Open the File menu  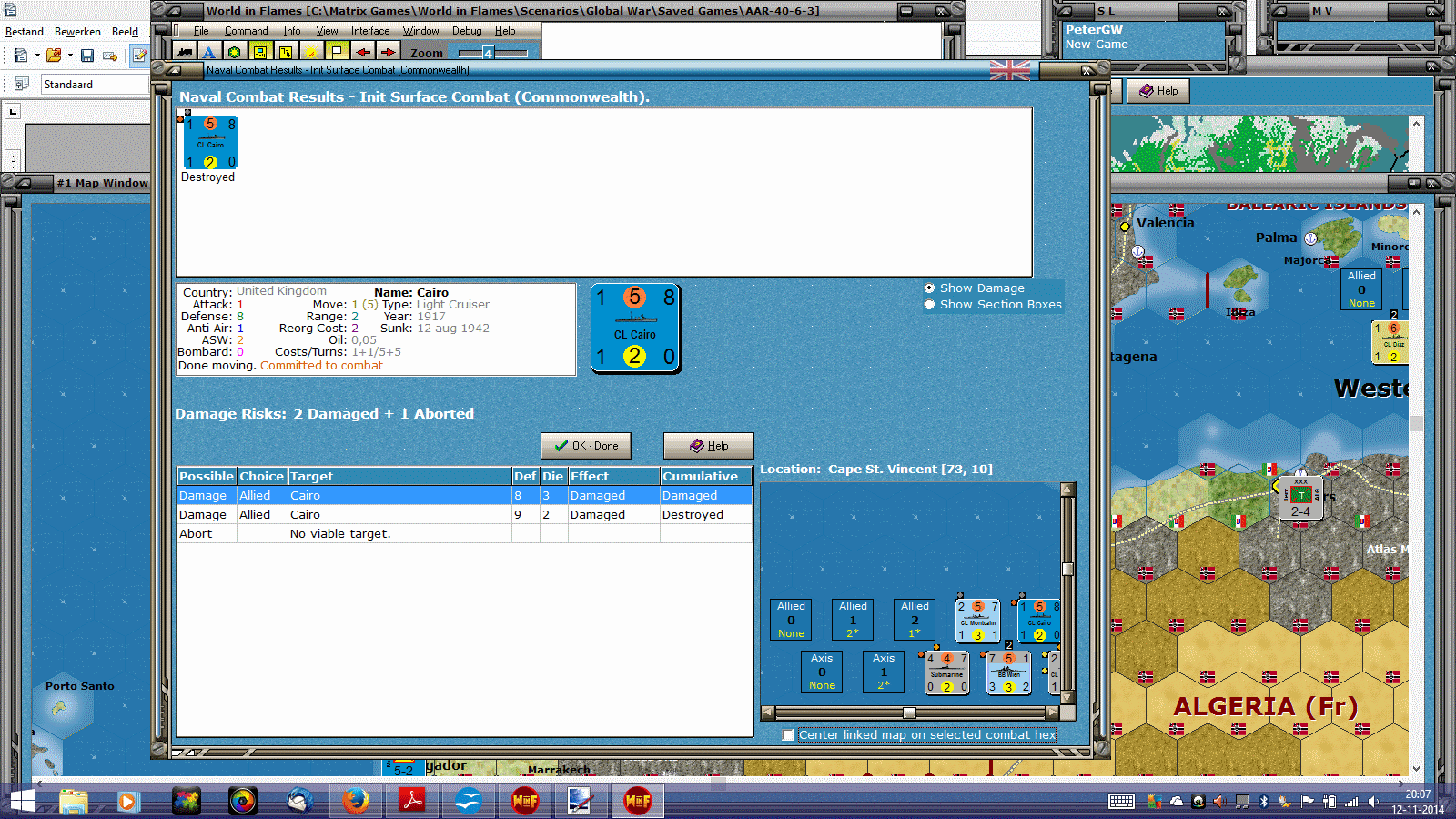click(x=201, y=31)
